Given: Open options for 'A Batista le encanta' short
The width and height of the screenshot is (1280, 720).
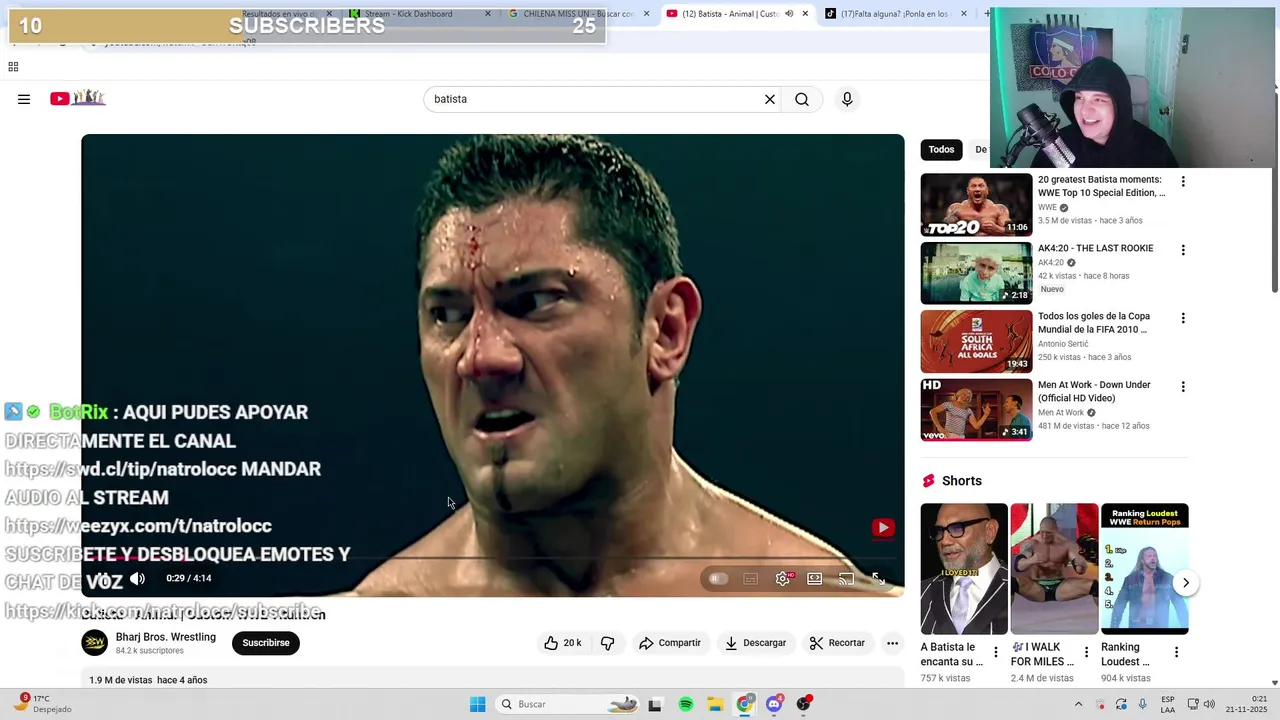Looking at the screenshot, I should [995, 652].
